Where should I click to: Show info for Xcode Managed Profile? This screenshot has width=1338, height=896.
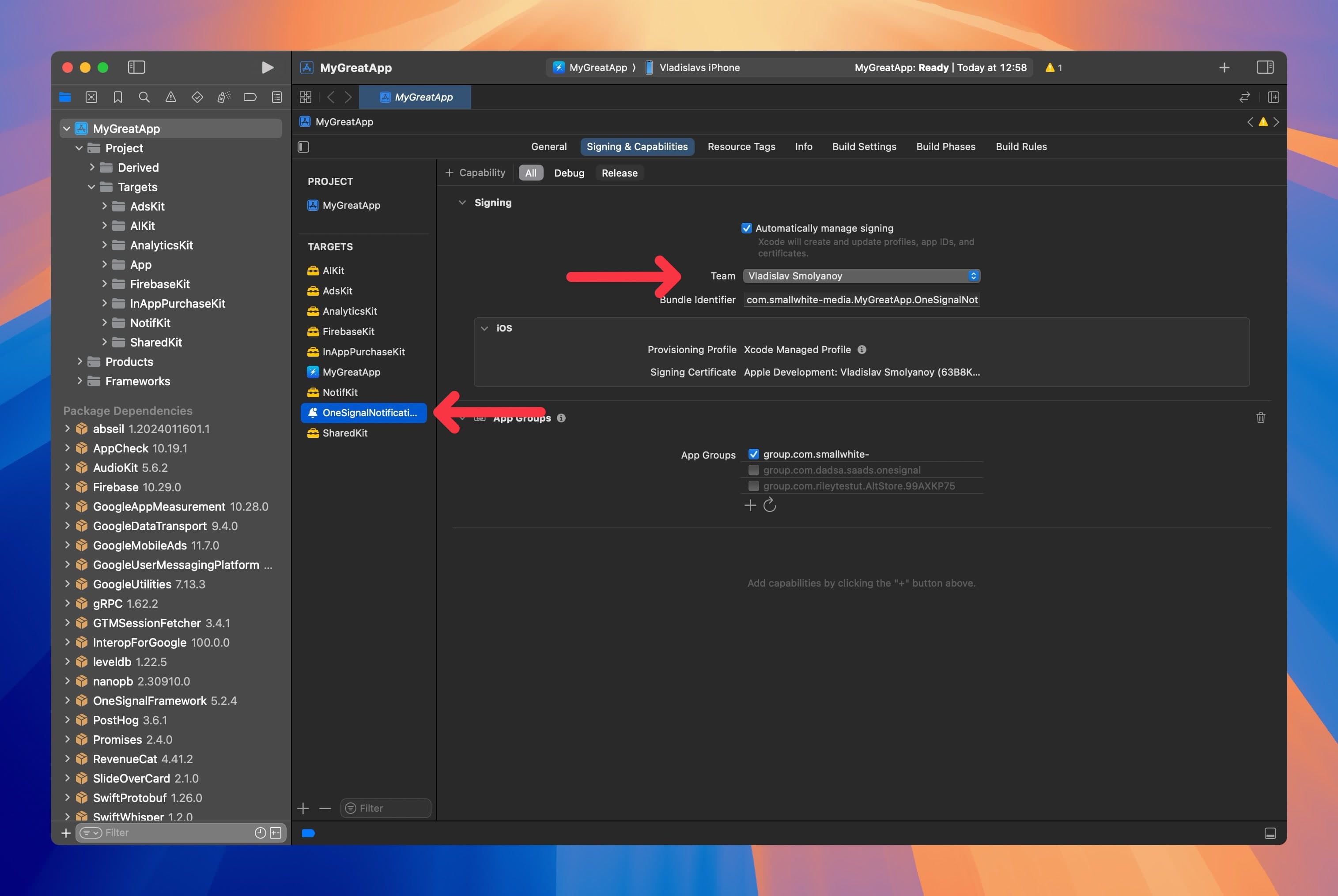862,350
